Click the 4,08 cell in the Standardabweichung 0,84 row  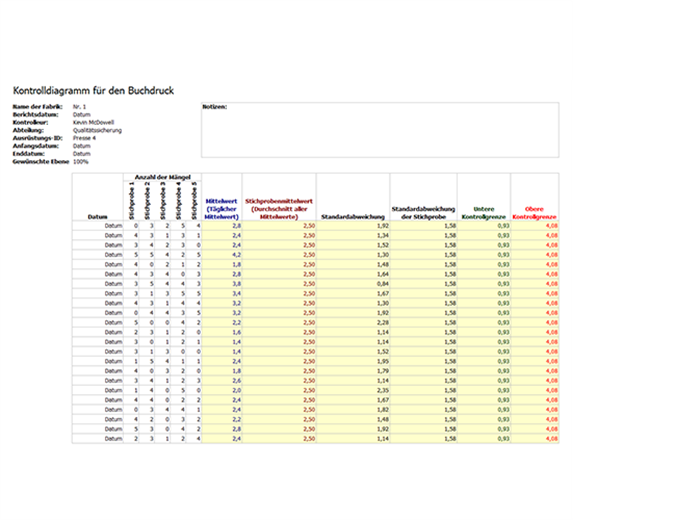(535, 284)
